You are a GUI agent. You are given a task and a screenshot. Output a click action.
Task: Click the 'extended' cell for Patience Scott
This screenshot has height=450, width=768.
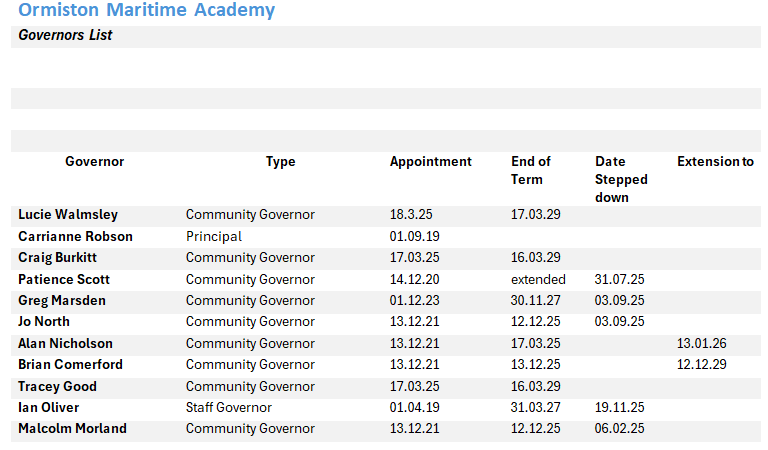[x=538, y=280]
